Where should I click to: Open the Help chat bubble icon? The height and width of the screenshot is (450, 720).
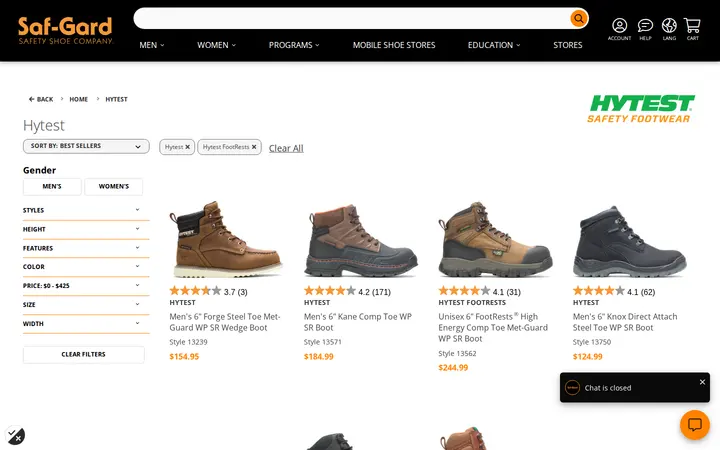pyautogui.click(x=645, y=29)
